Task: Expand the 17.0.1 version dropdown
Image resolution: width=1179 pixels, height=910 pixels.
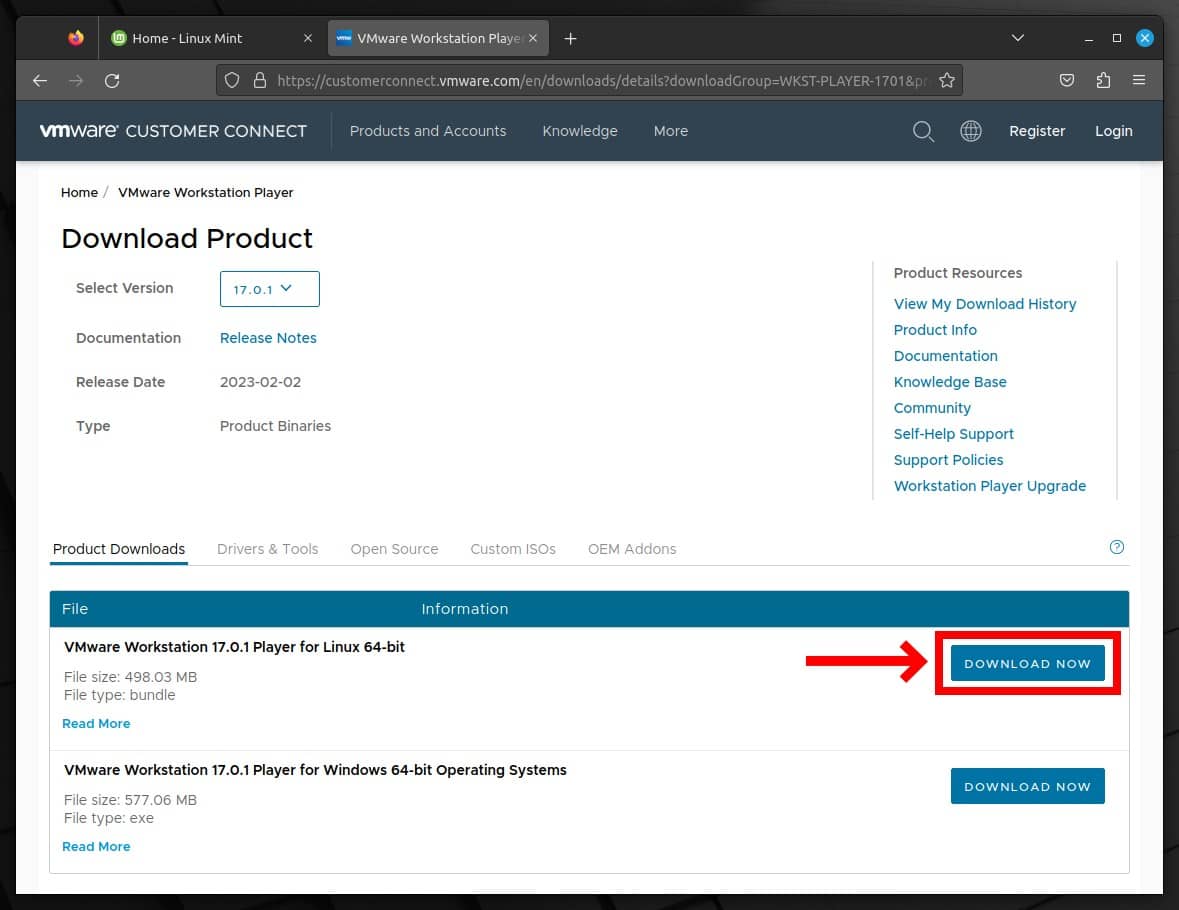Action: coord(269,289)
